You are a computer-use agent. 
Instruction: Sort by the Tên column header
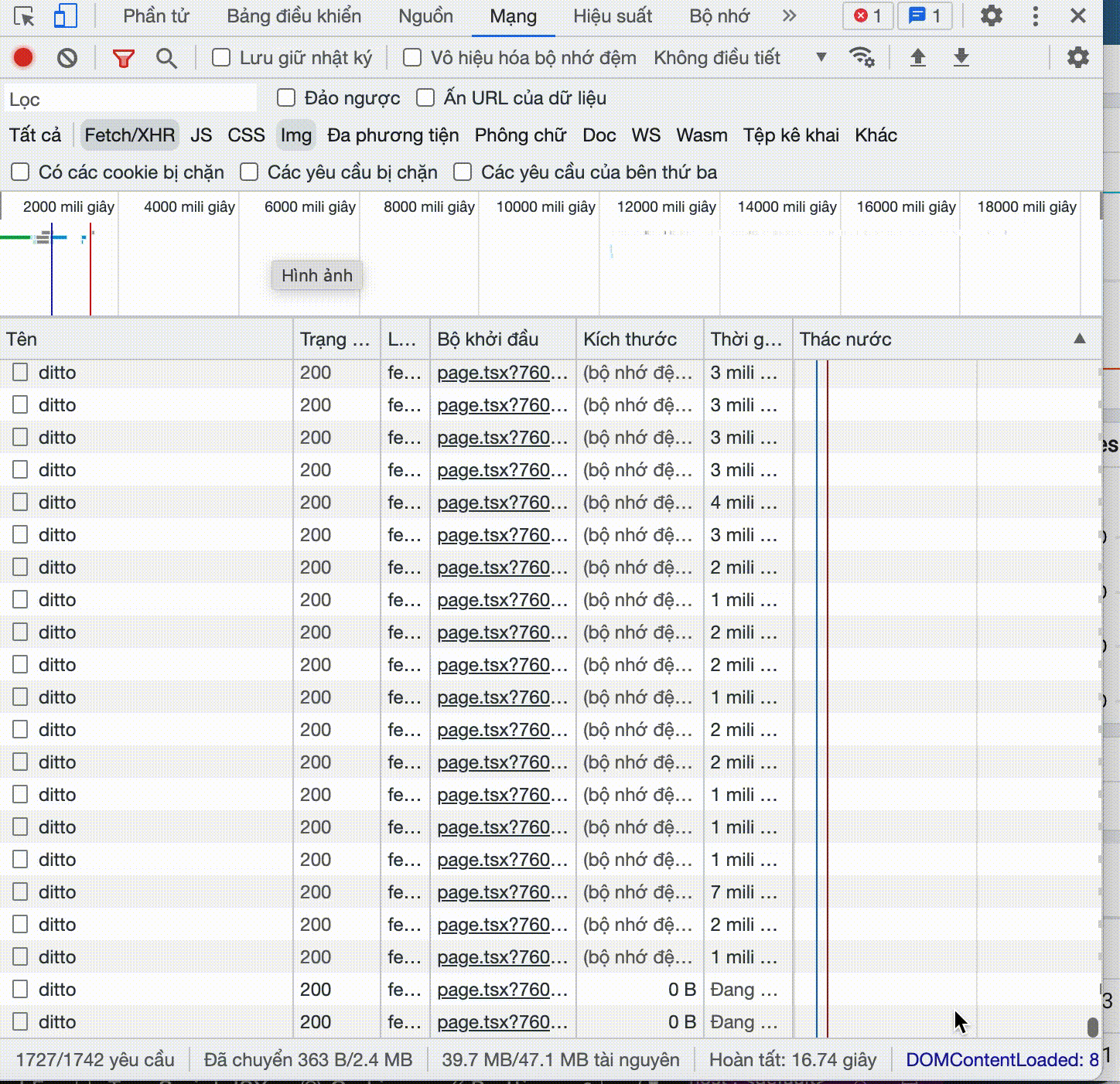tap(147, 339)
